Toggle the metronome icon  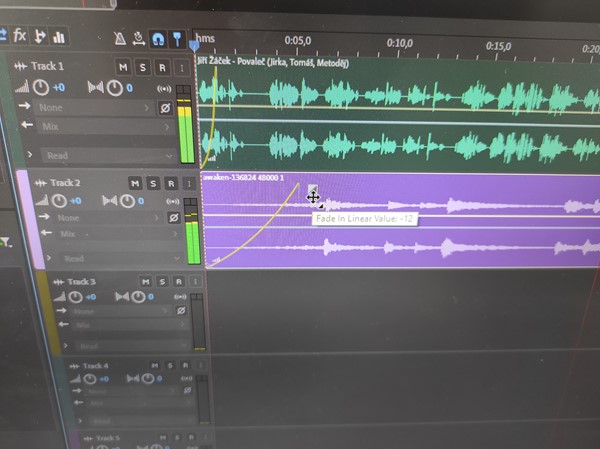[119, 39]
